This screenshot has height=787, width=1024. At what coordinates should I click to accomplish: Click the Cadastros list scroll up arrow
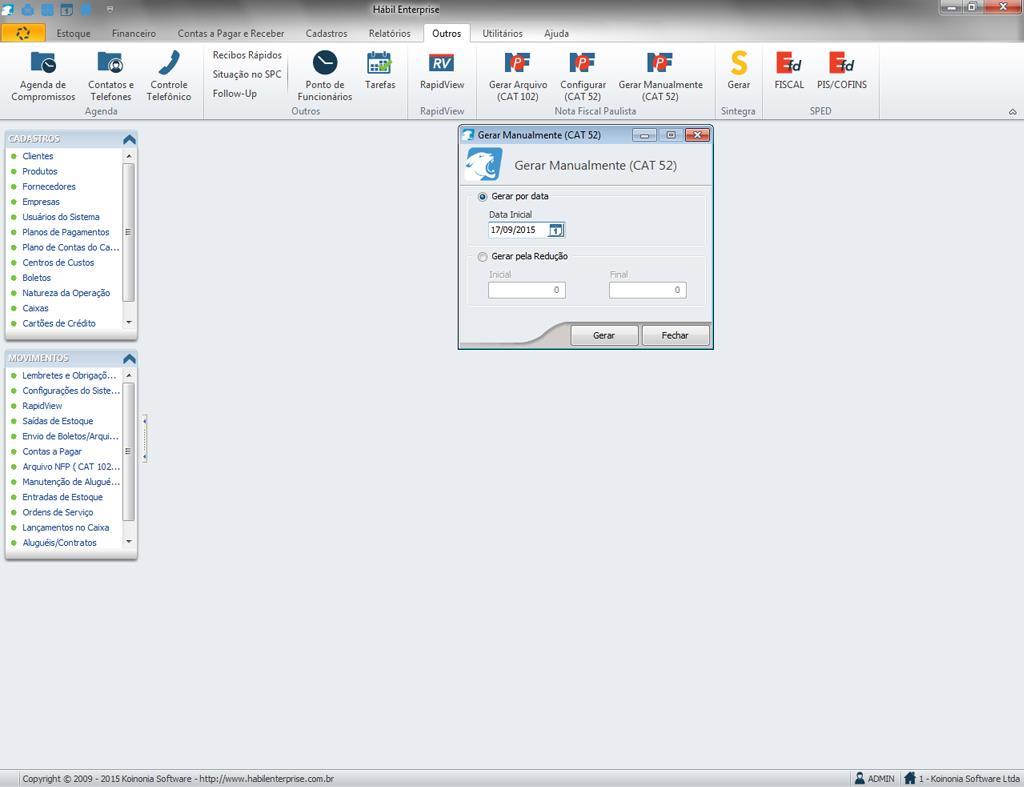[129, 156]
